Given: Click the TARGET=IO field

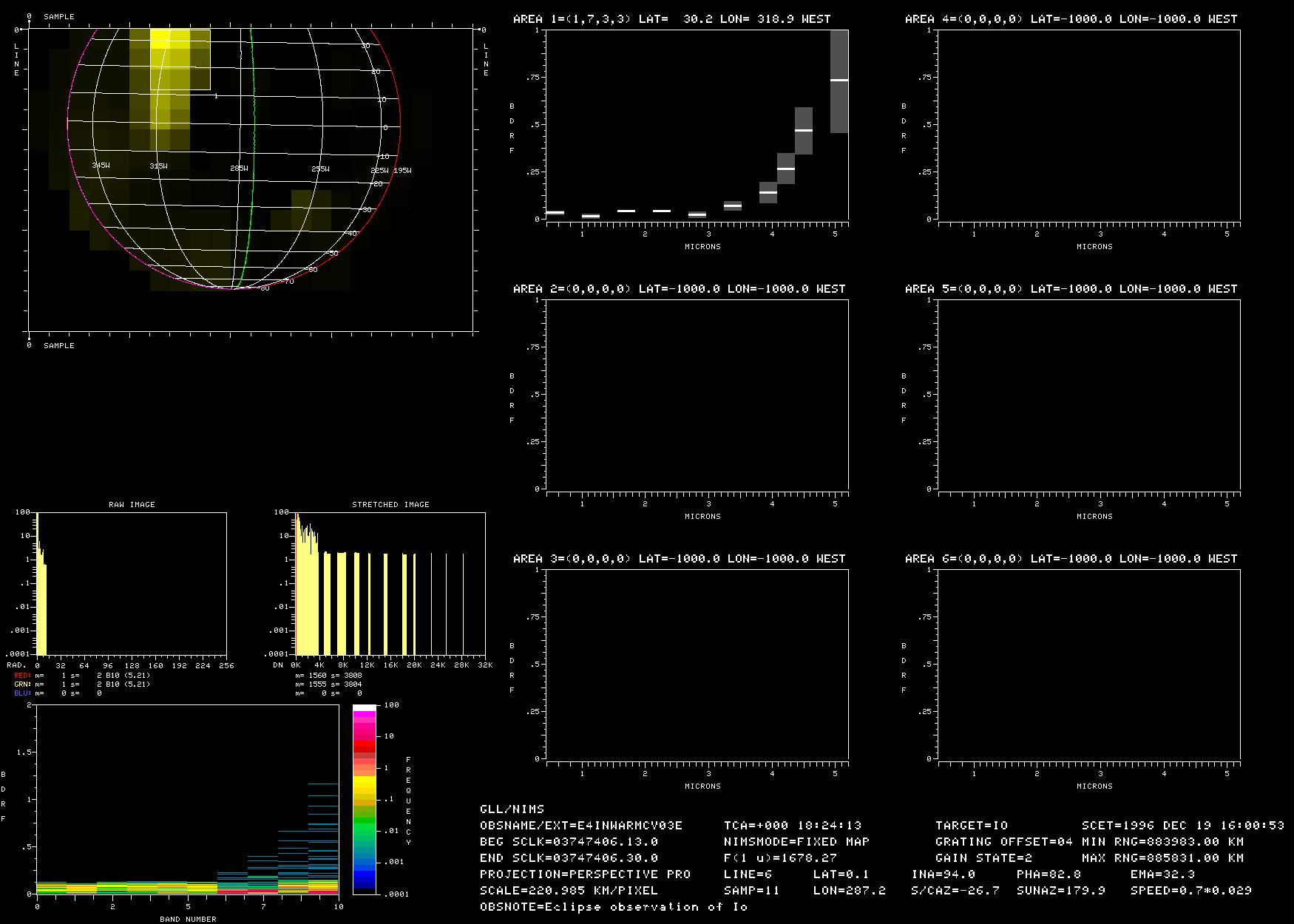Looking at the screenshot, I should tap(971, 825).
